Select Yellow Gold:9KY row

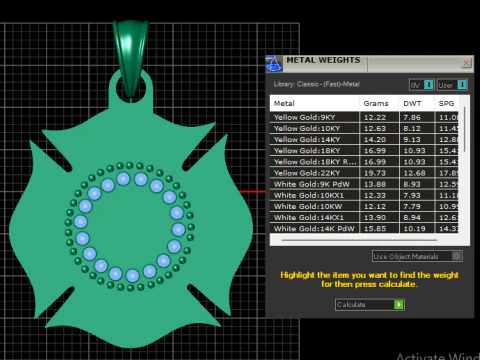click(364, 117)
